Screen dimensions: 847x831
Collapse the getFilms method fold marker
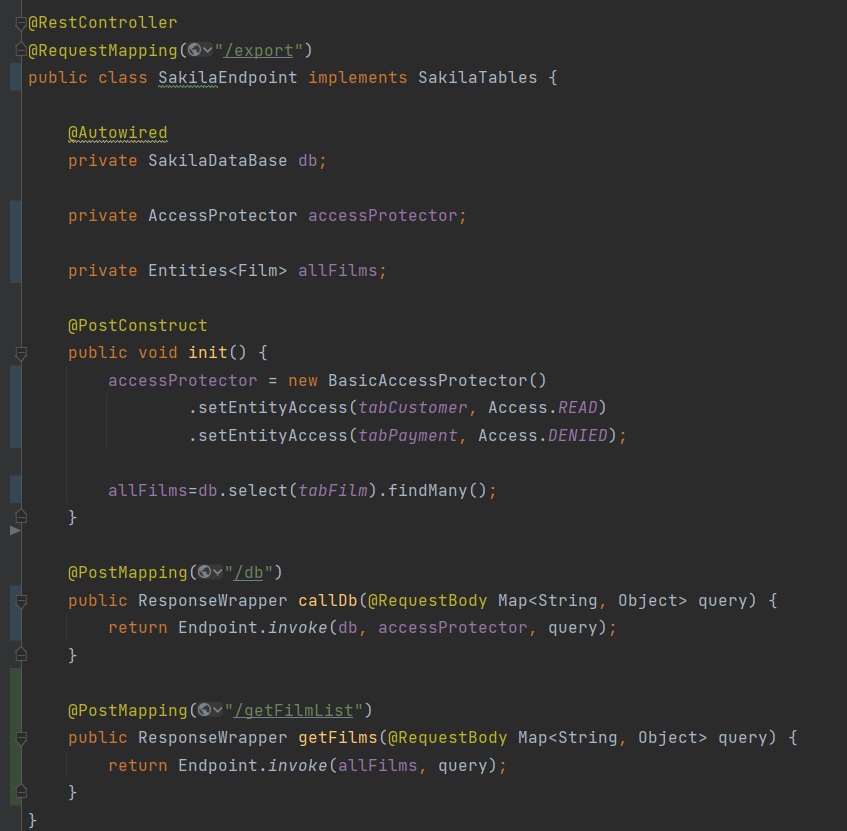[x=21, y=738]
